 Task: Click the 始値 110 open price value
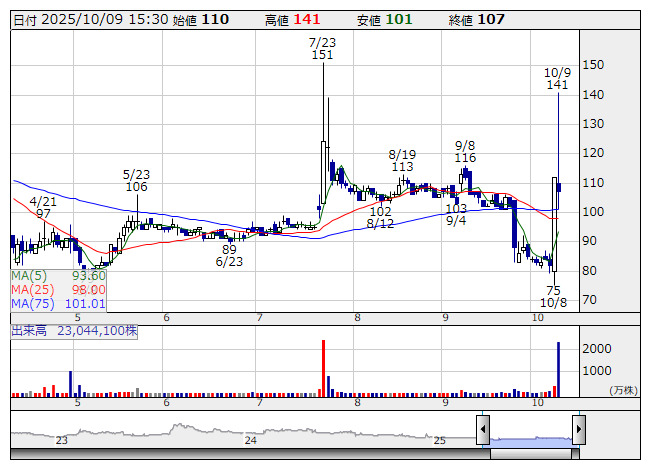point(201,20)
